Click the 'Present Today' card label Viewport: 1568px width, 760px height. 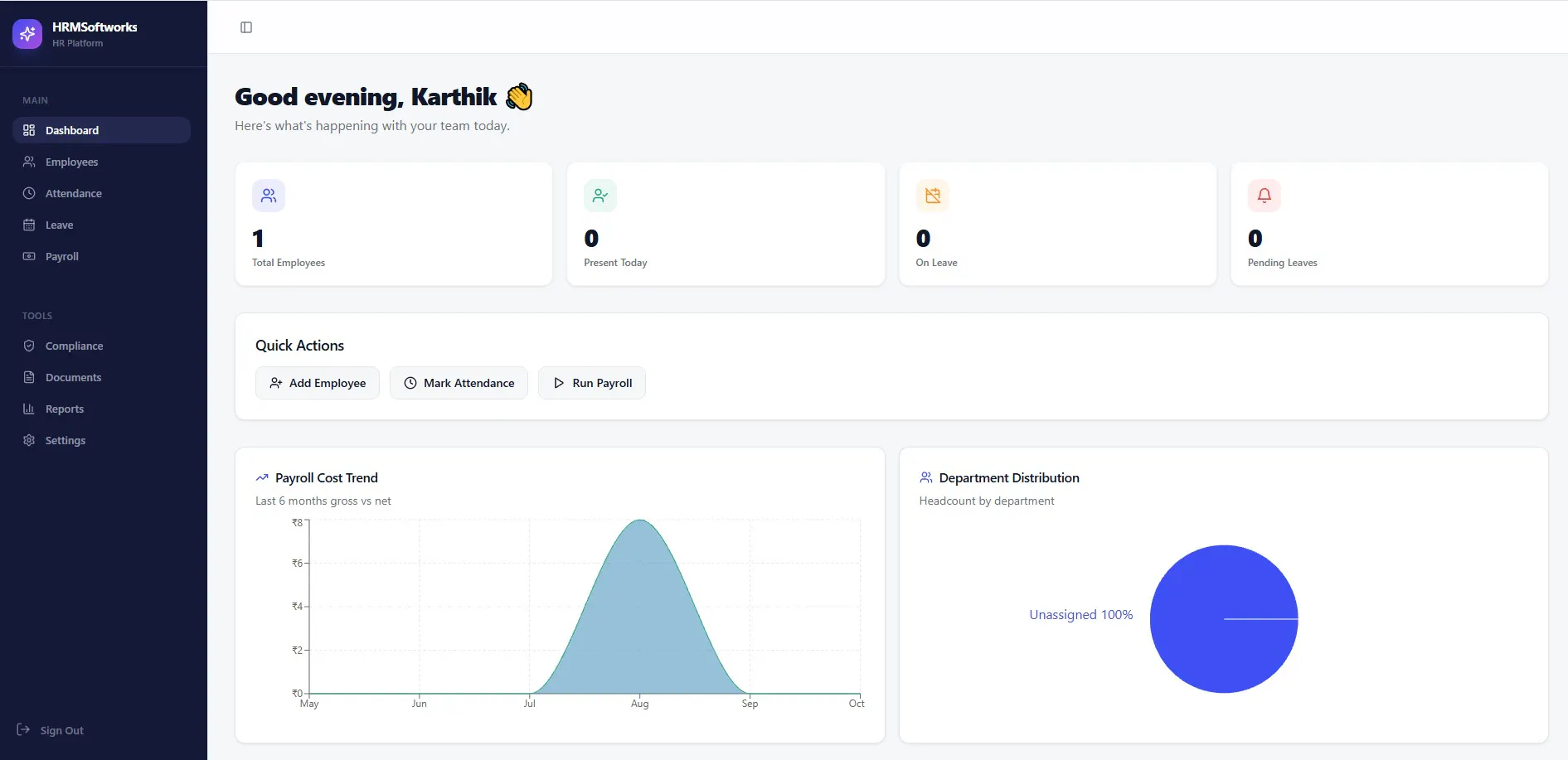click(615, 263)
